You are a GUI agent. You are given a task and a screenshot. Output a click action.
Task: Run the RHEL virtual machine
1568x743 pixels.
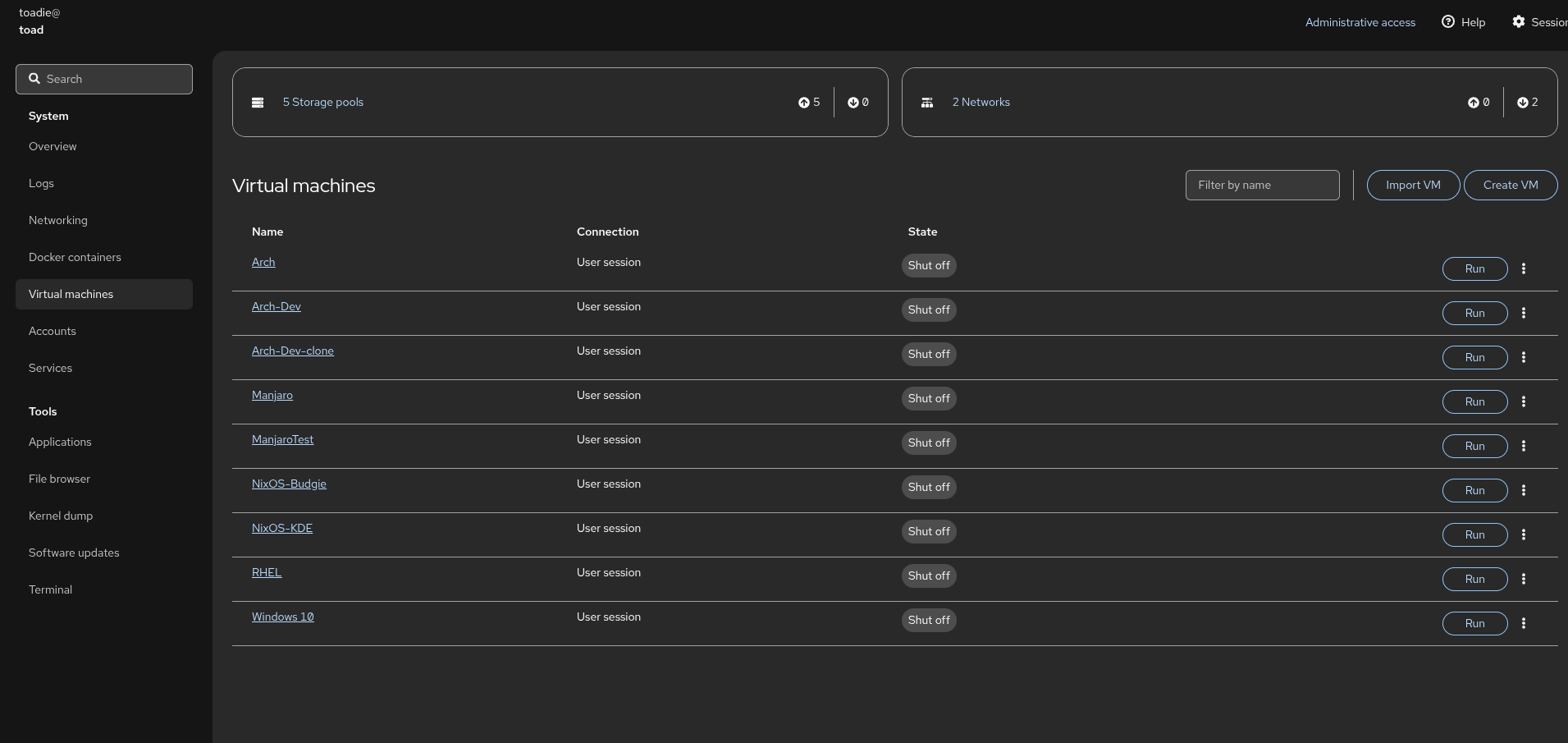tap(1474, 579)
